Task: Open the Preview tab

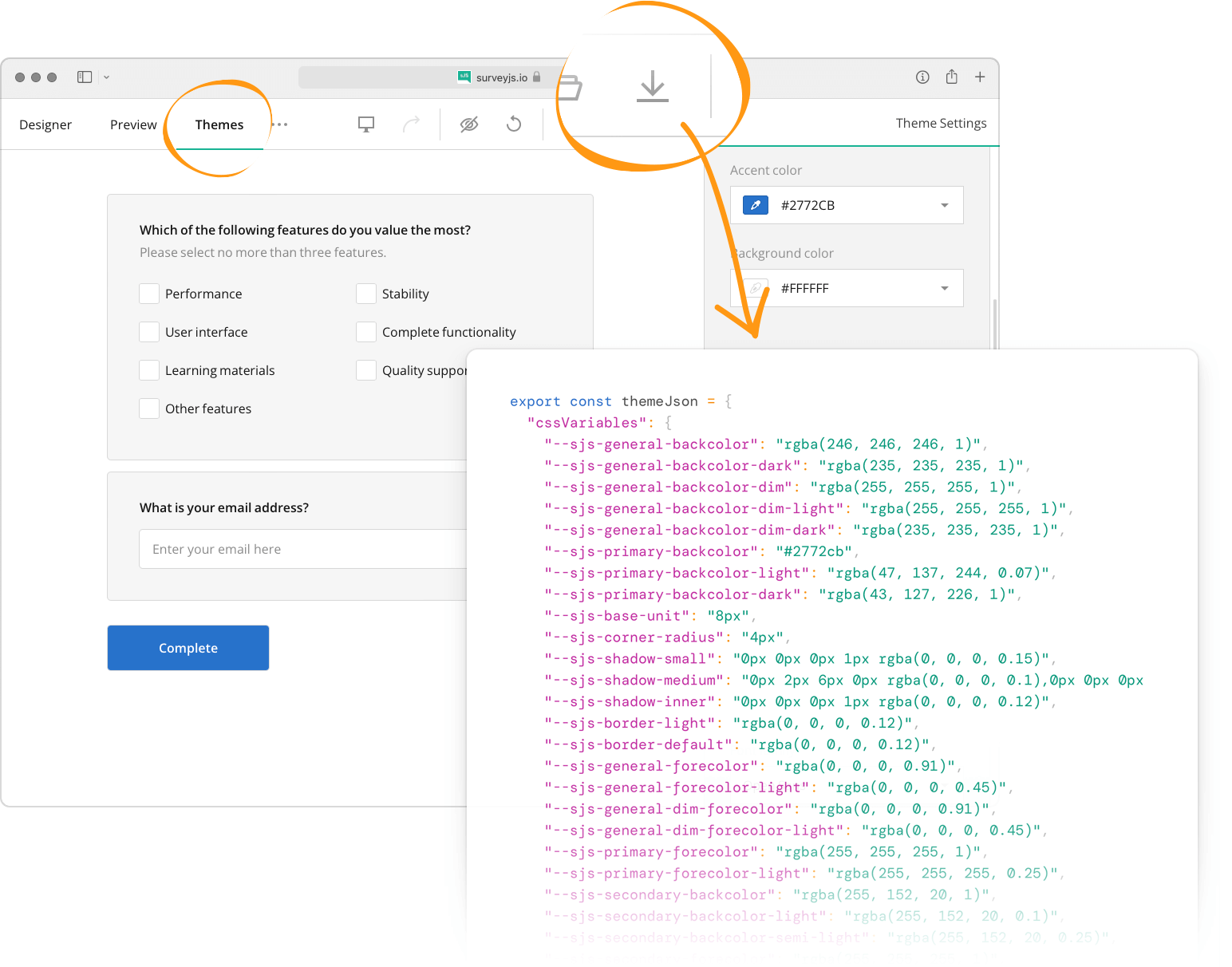Action: pyautogui.click(x=132, y=124)
